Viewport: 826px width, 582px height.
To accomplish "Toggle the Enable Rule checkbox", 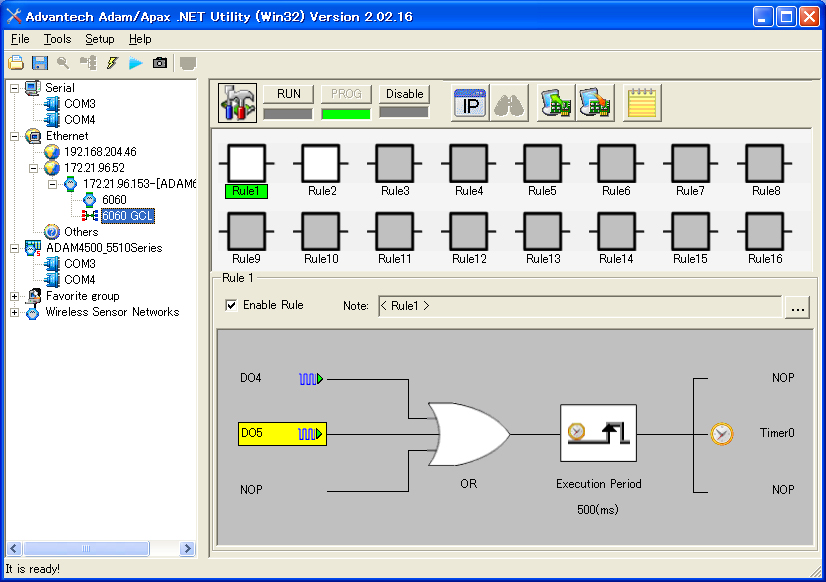I will click(231, 305).
